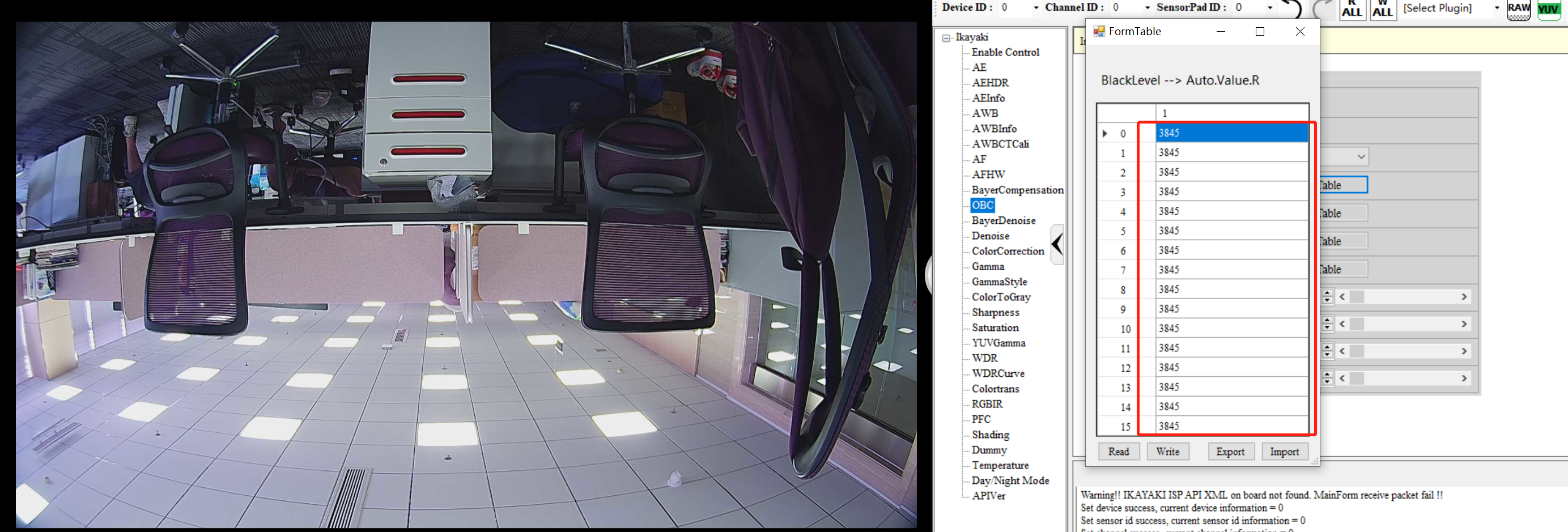This screenshot has width=1568, height=532.
Task: Open Shading in the tree
Action: [991, 435]
